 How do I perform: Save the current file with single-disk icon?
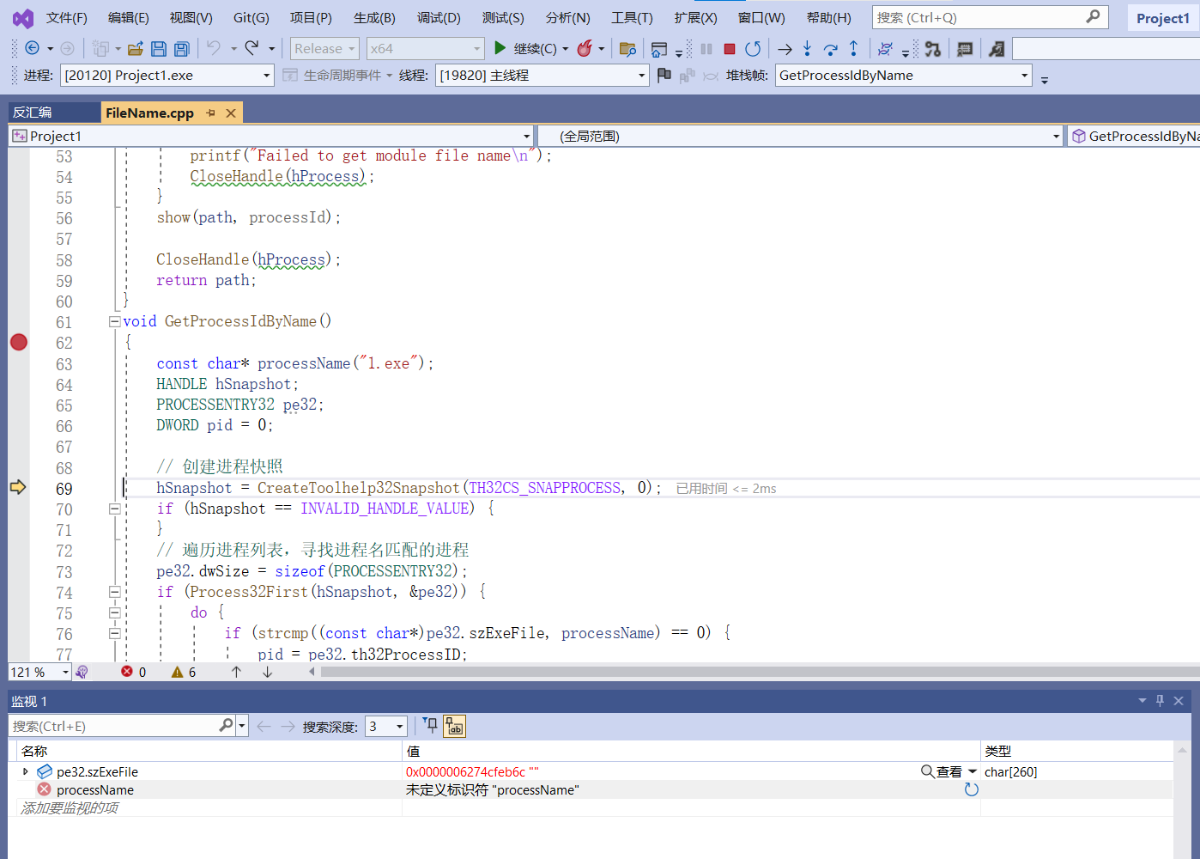tap(160, 48)
